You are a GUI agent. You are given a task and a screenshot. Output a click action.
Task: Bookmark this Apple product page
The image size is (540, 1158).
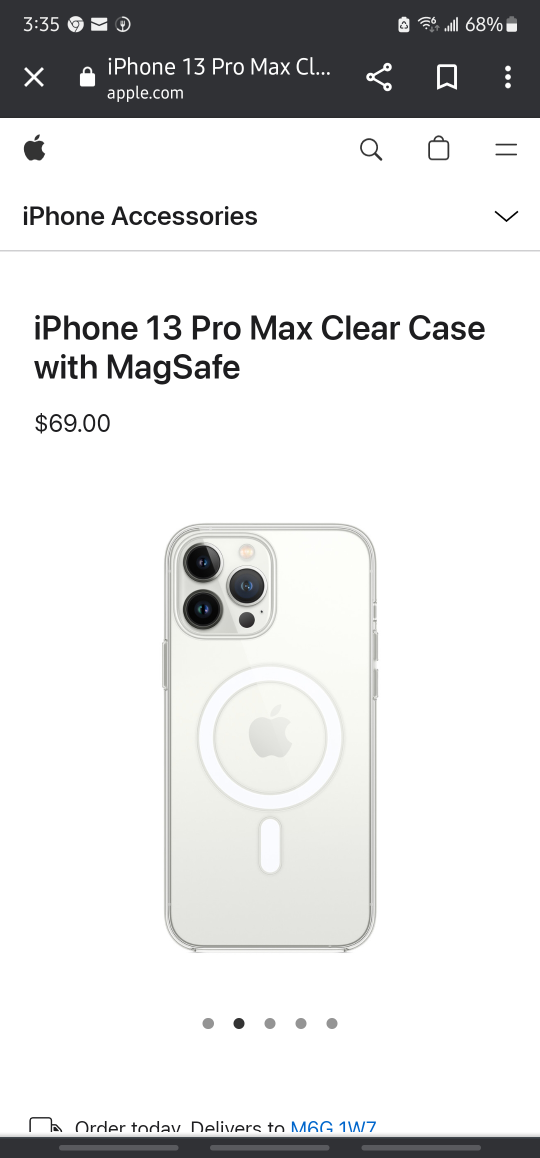point(446,77)
